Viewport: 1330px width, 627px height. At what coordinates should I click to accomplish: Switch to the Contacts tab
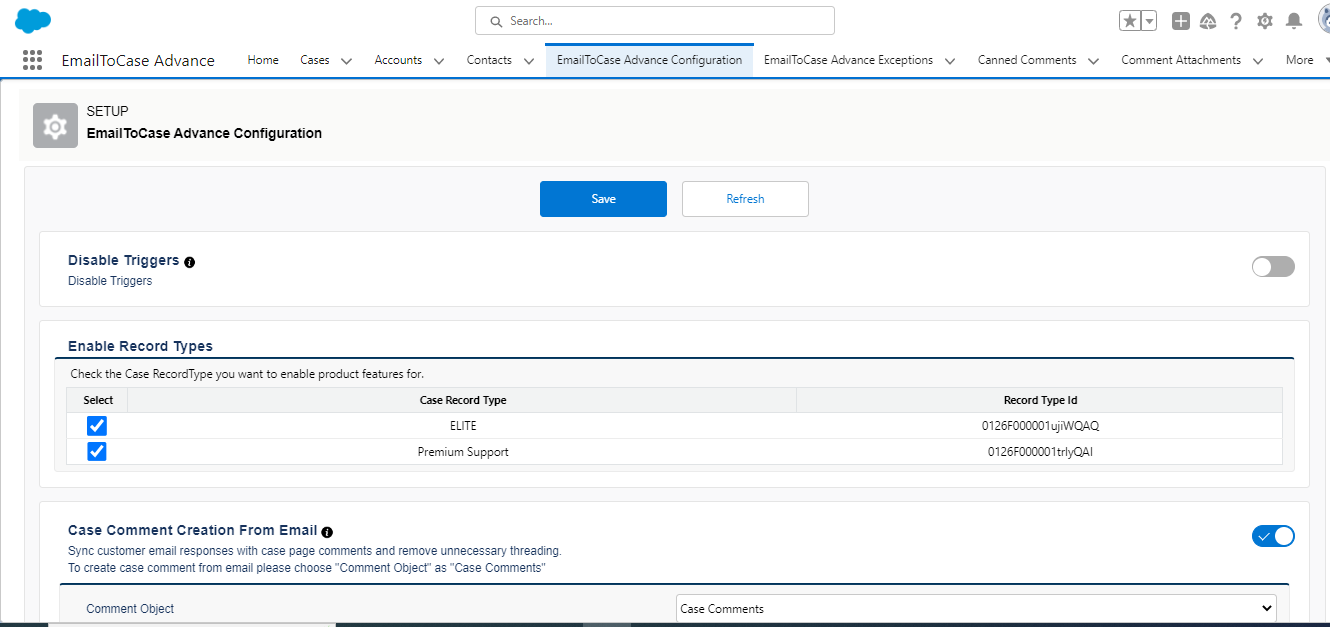click(x=489, y=60)
